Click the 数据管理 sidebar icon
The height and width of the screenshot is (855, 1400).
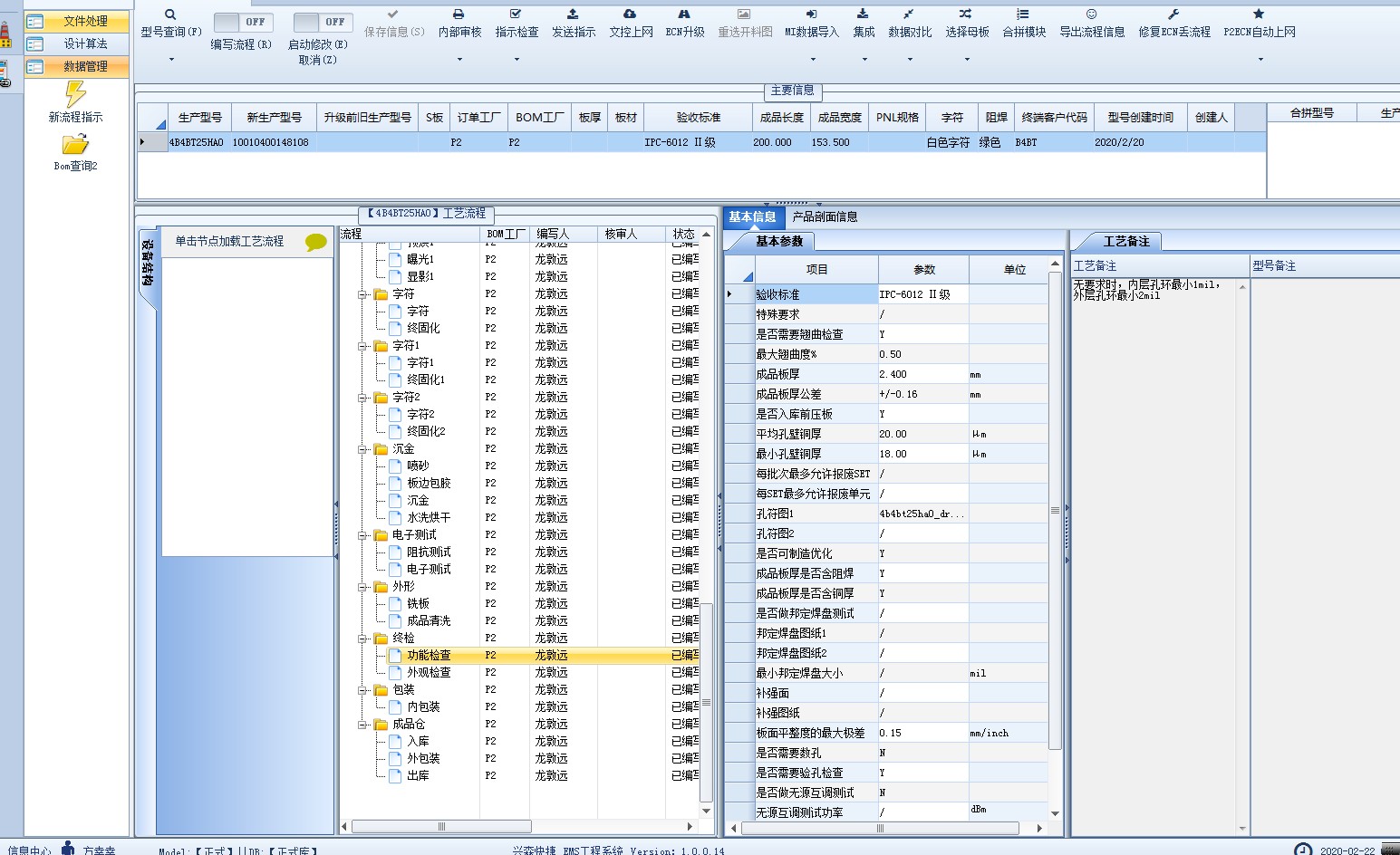pyautogui.click(x=35, y=66)
